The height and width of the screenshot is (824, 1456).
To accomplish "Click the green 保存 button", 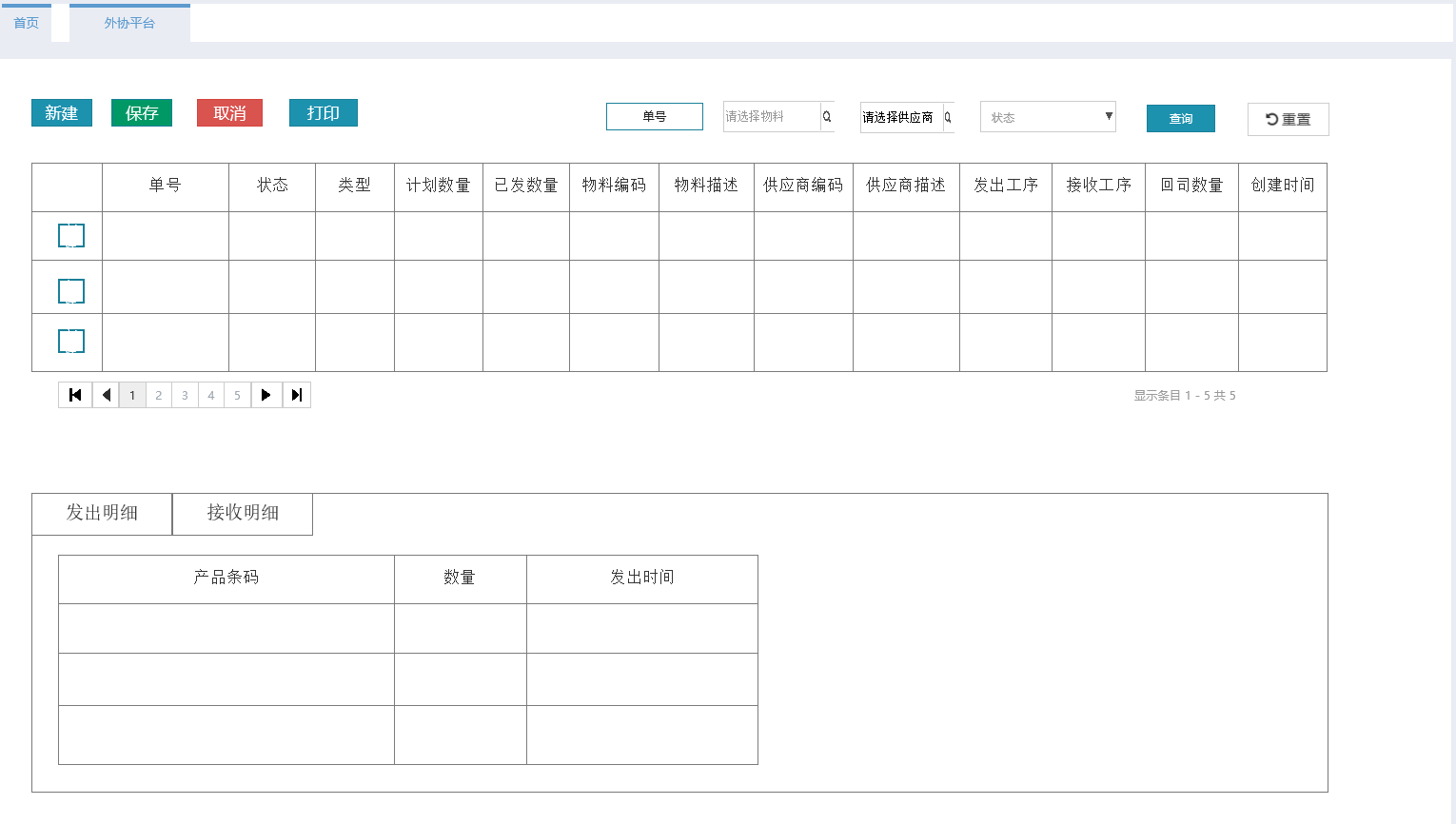I will [x=142, y=113].
